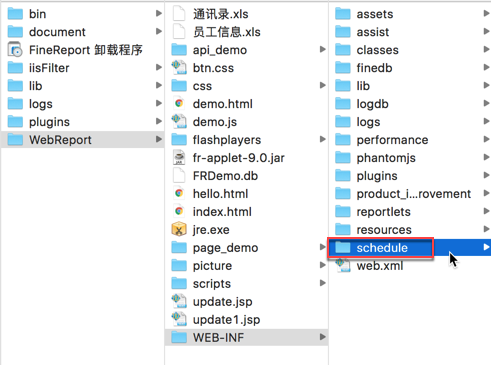Select the highlighted 'schedule' folder name
The image size is (491, 365).
[382, 248]
